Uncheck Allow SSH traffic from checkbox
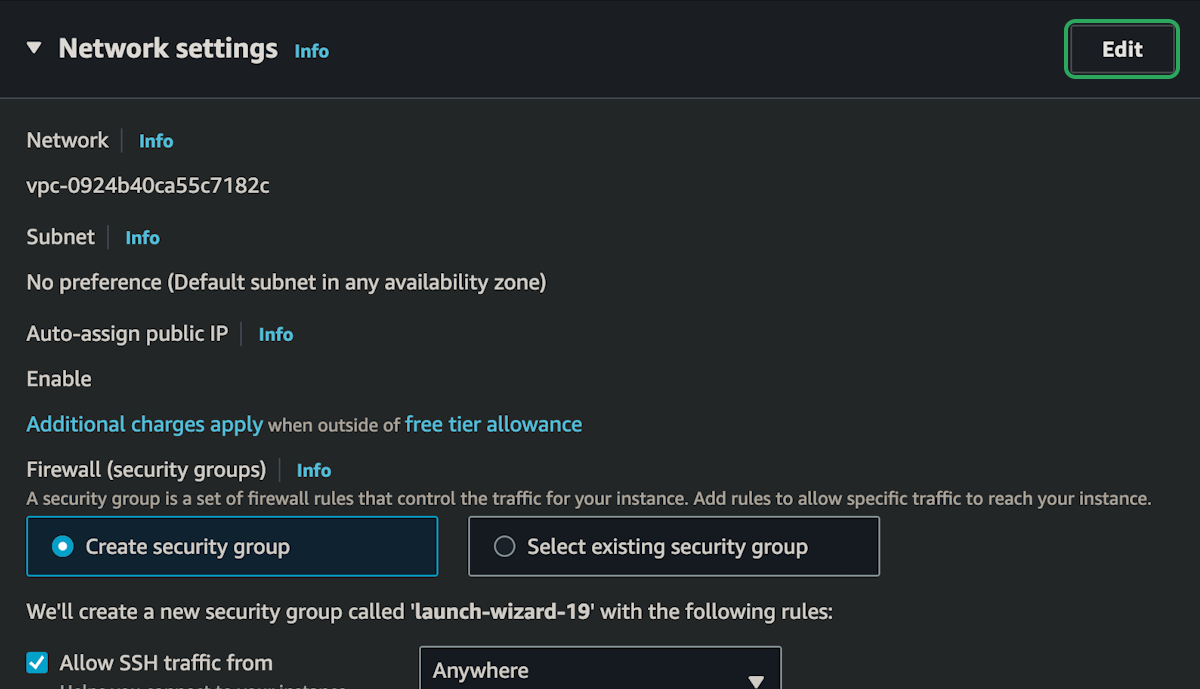This screenshot has height=689, width=1200. (x=37, y=662)
